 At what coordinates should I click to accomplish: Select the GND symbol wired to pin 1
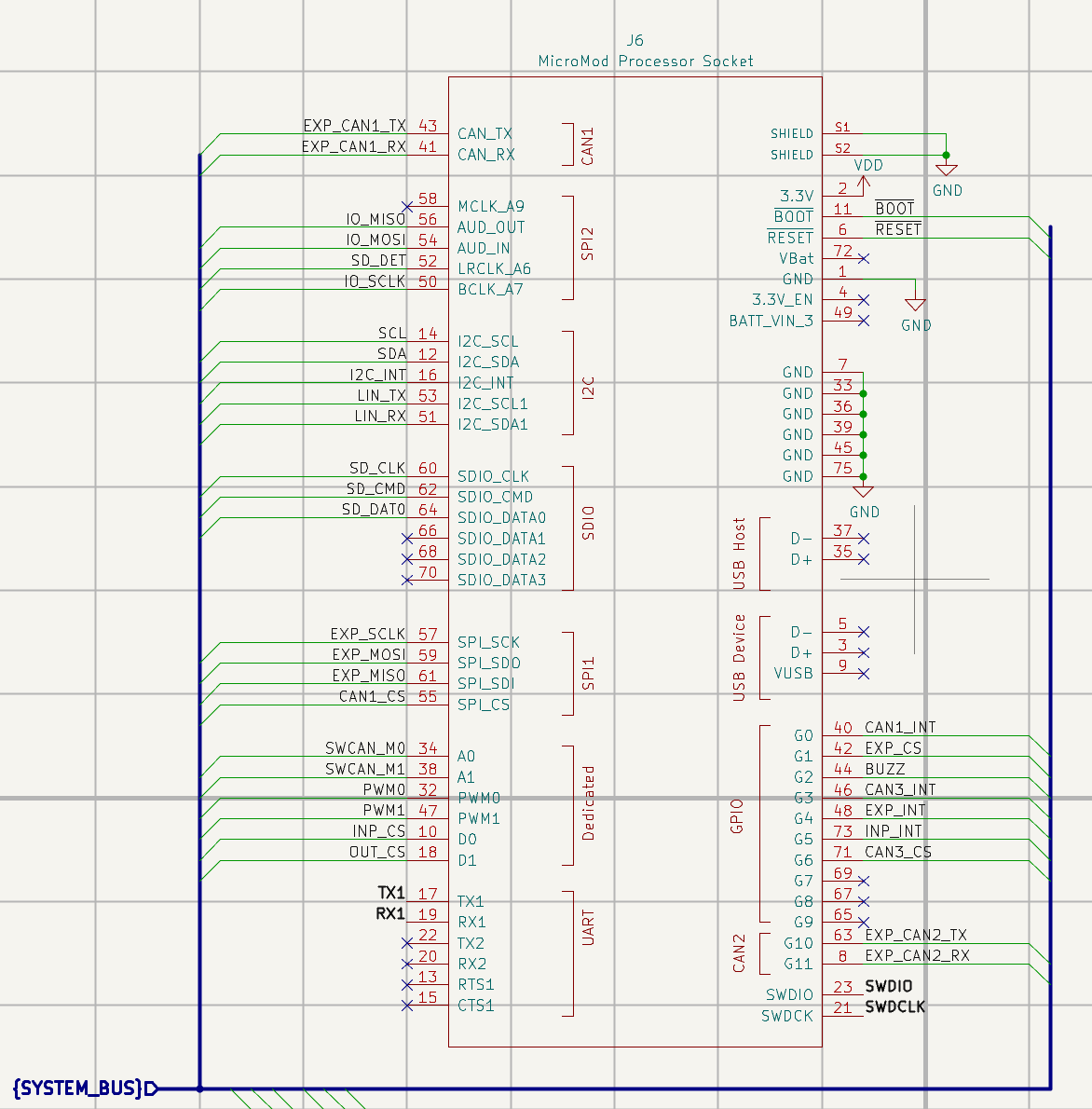(916, 306)
